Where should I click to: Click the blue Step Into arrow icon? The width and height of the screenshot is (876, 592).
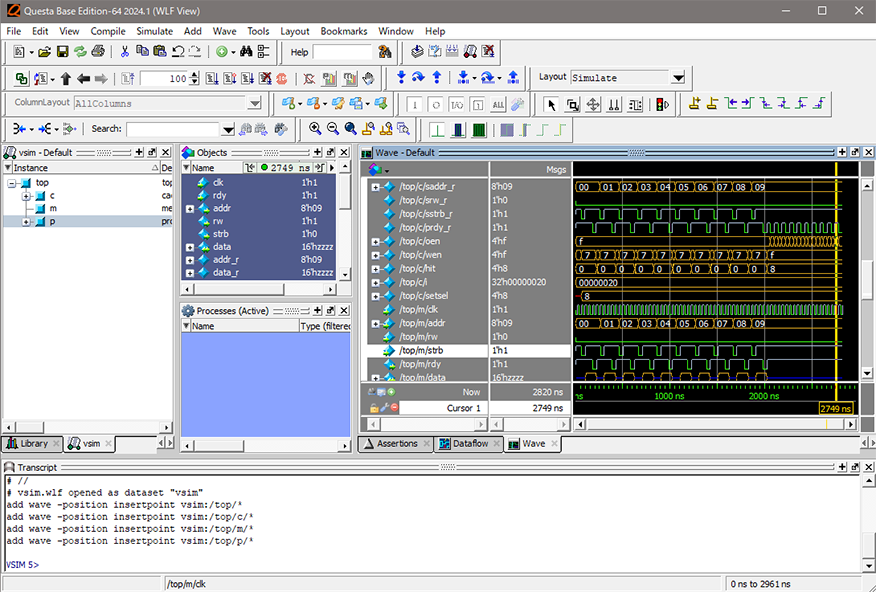(x=401, y=78)
